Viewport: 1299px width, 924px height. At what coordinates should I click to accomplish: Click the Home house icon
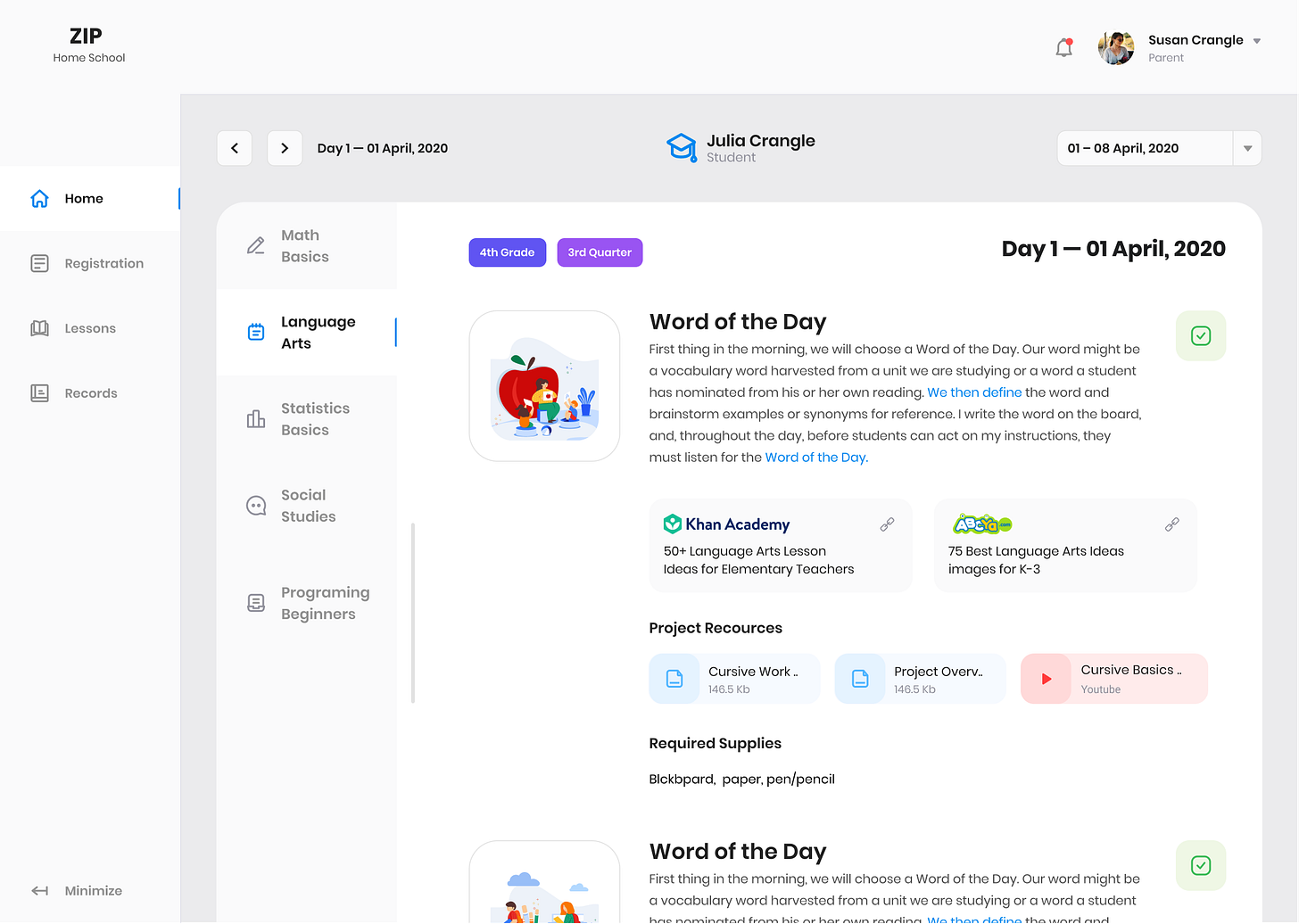pyautogui.click(x=39, y=198)
